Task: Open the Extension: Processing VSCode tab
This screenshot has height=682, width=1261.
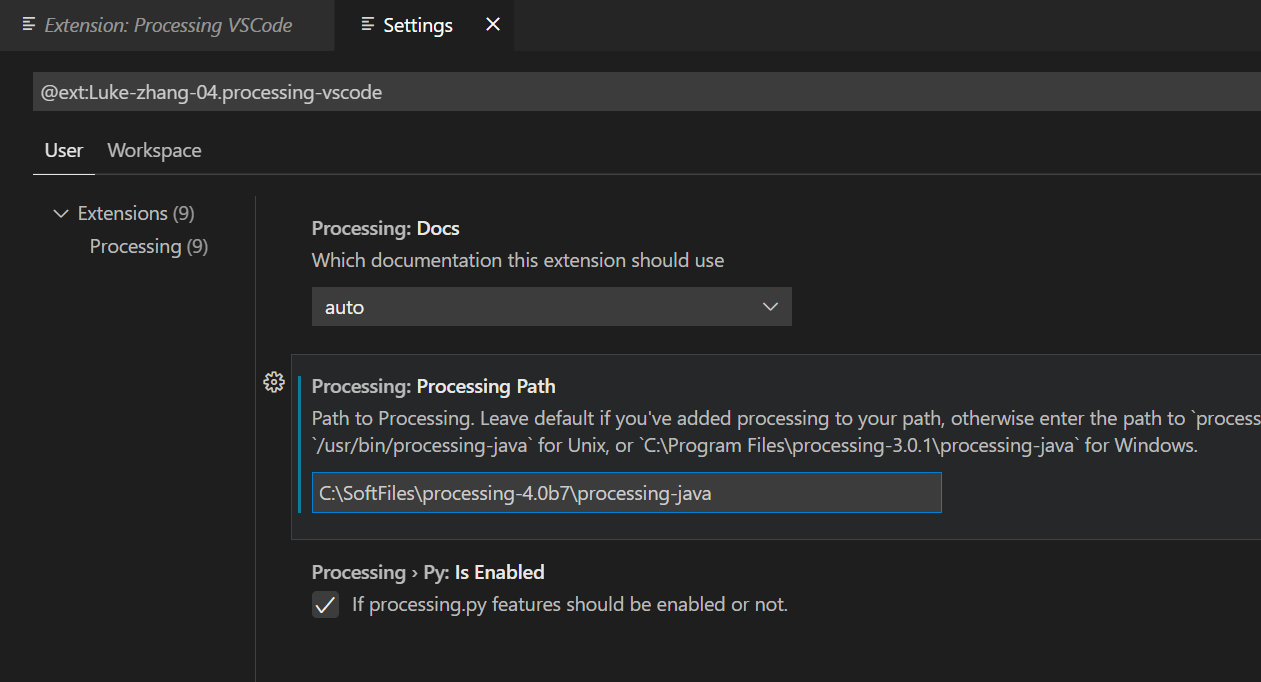Action: tap(165, 24)
